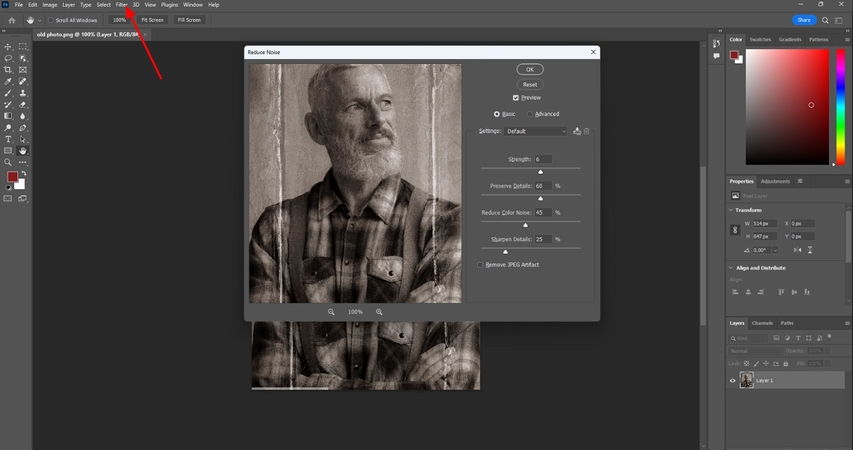853x450 pixels.
Task: Select the Move tool
Action: 8,47
